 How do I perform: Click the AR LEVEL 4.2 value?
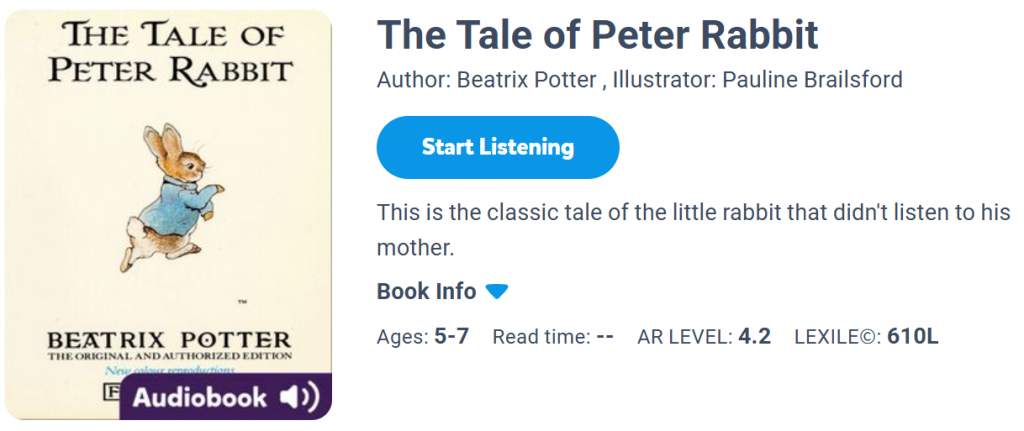coord(754,337)
